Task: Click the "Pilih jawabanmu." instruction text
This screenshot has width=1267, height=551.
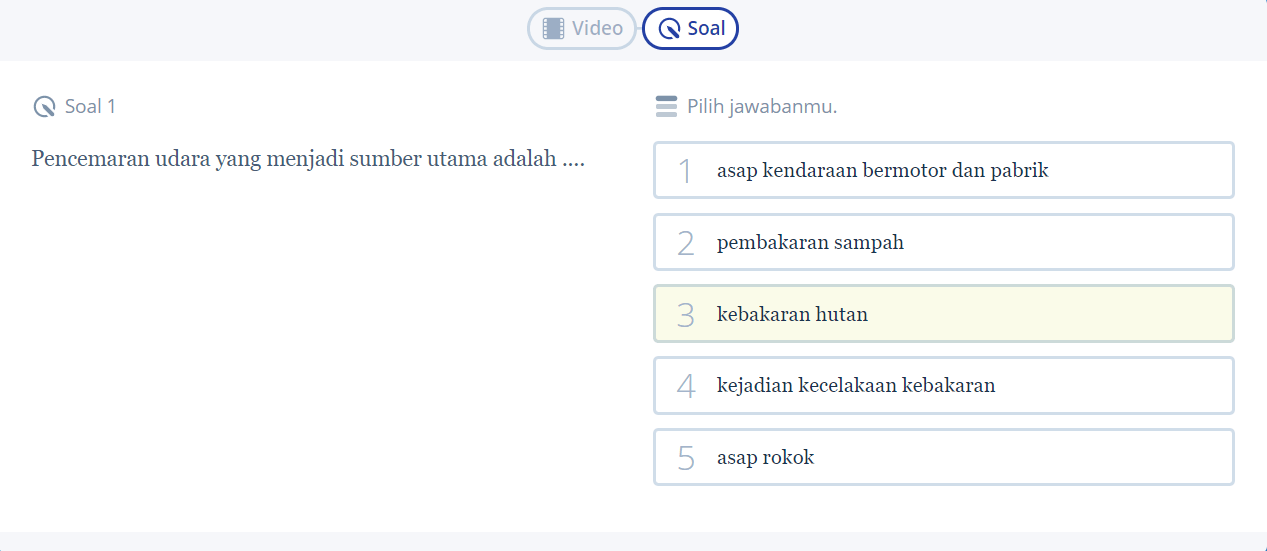Action: pos(762,106)
